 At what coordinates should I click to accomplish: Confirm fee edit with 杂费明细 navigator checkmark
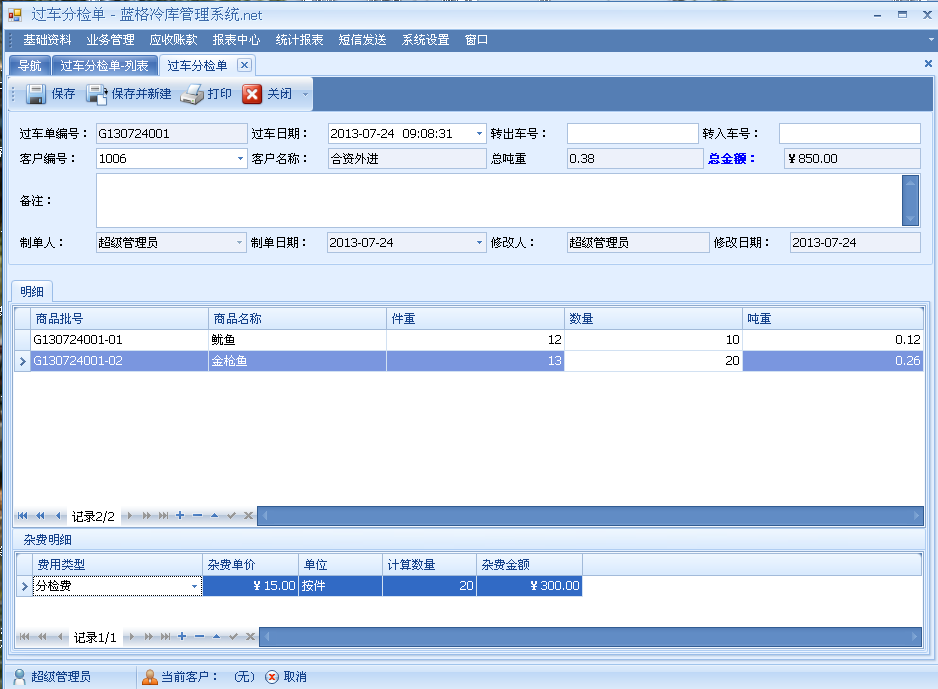click(234, 636)
